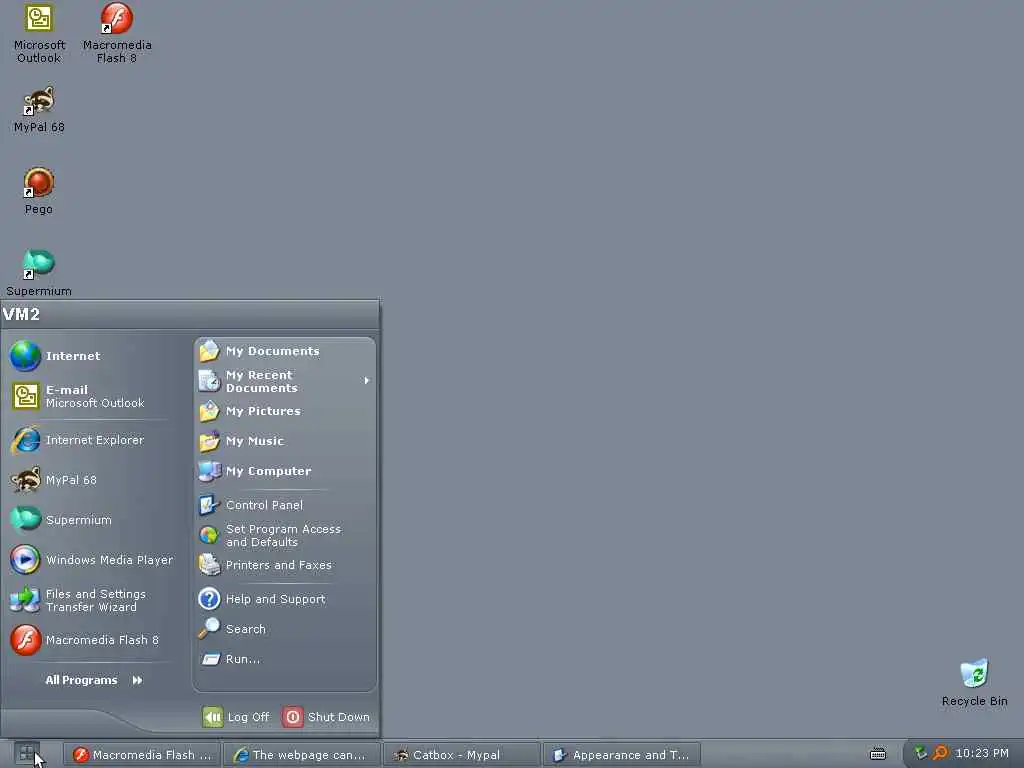The height and width of the screenshot is (768, 1024).
Task: Click the Start button on taskbar
Action: pyautogui.click(x=27, y=754)
